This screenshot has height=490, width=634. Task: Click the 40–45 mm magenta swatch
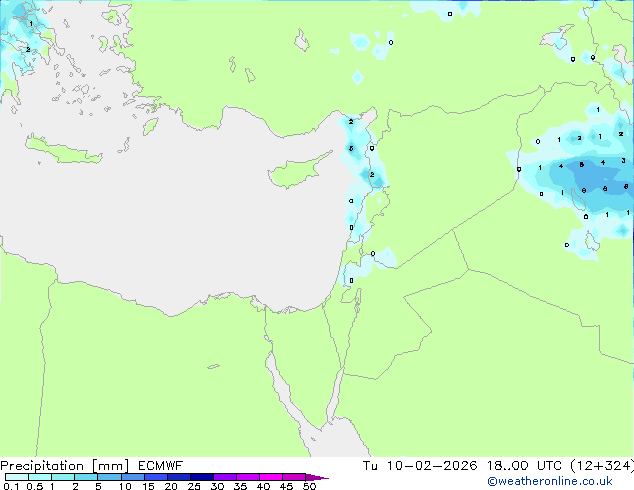[271, 477]
